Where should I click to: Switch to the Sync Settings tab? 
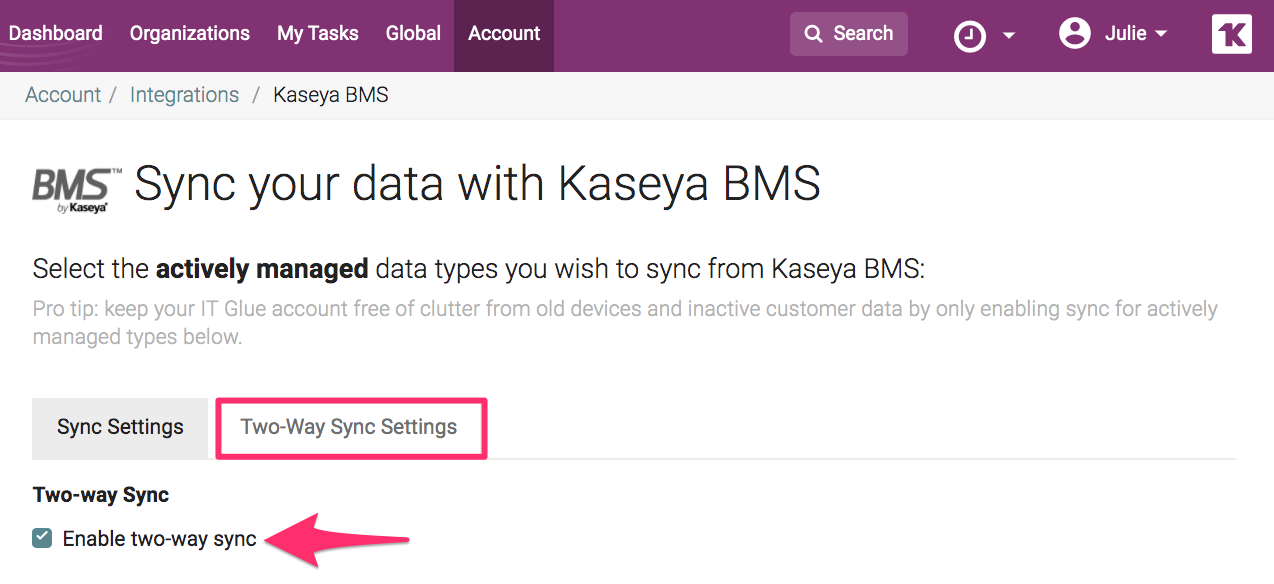(x=119, y=427)
